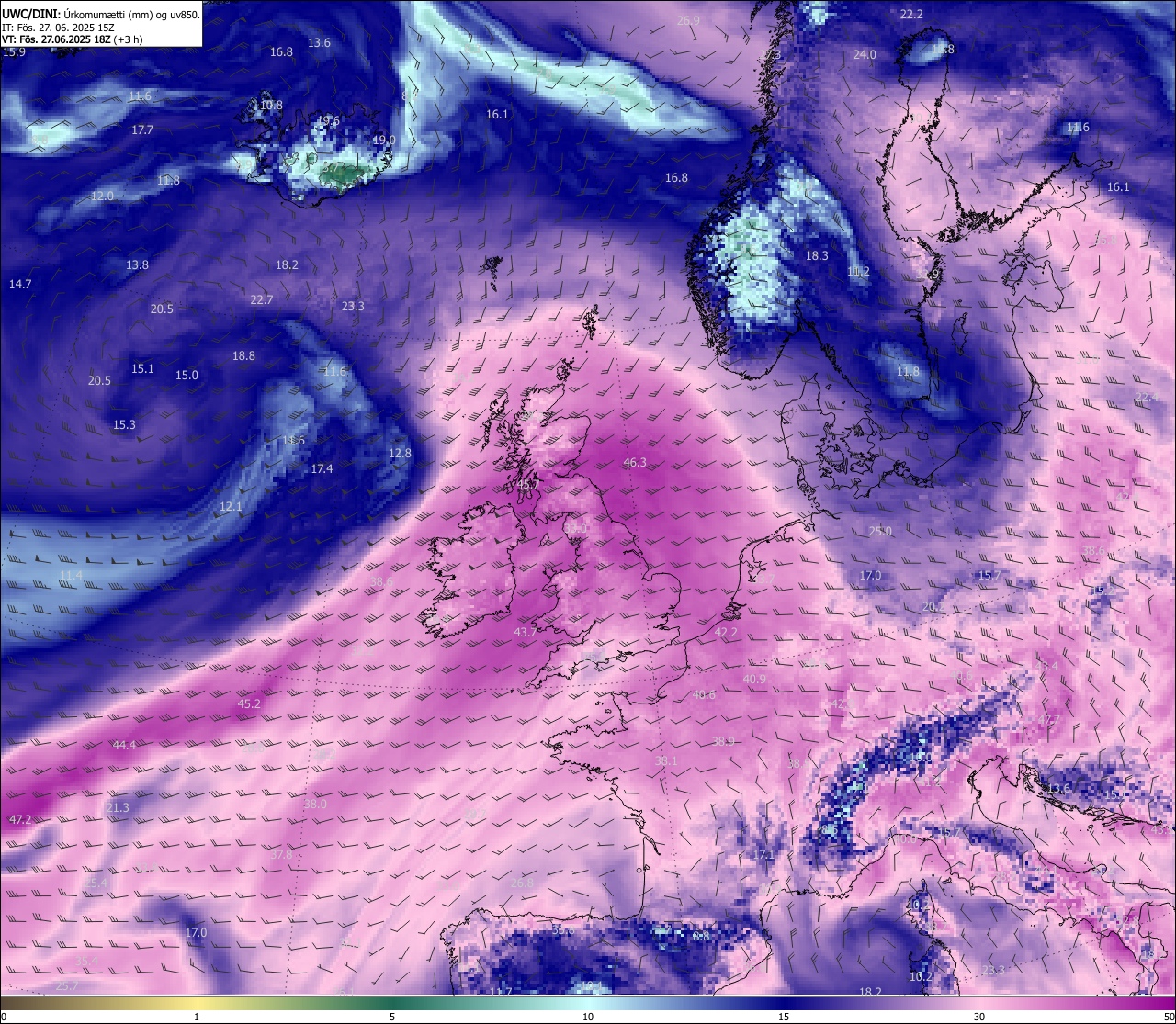The width and height of the screenshot is (1176, 1024).
Task: Click the 30 tick on the color scale
Action: (979, 1017)
